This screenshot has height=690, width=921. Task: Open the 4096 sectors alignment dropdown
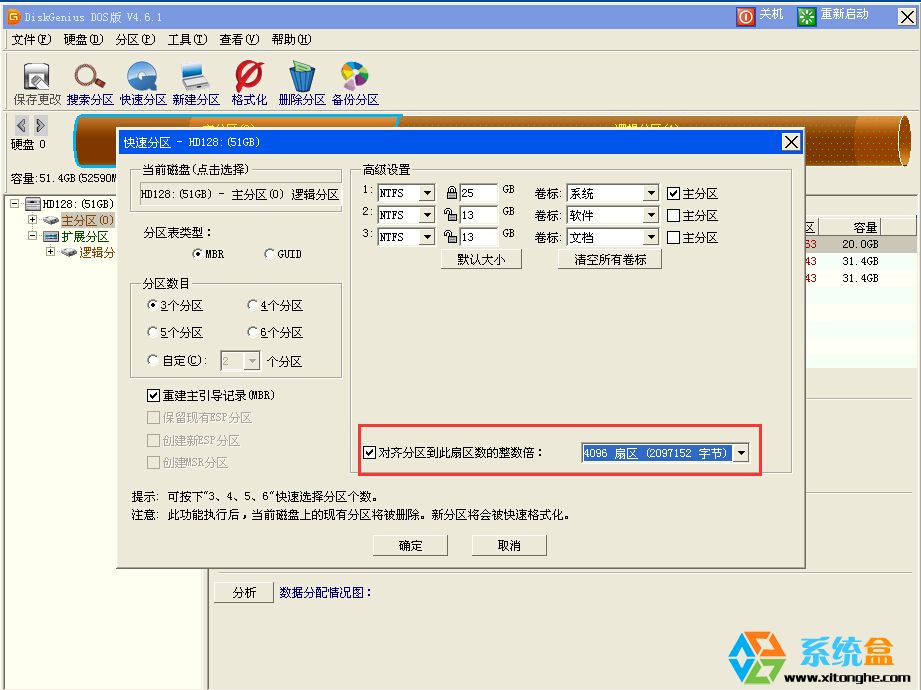(741, 453)
